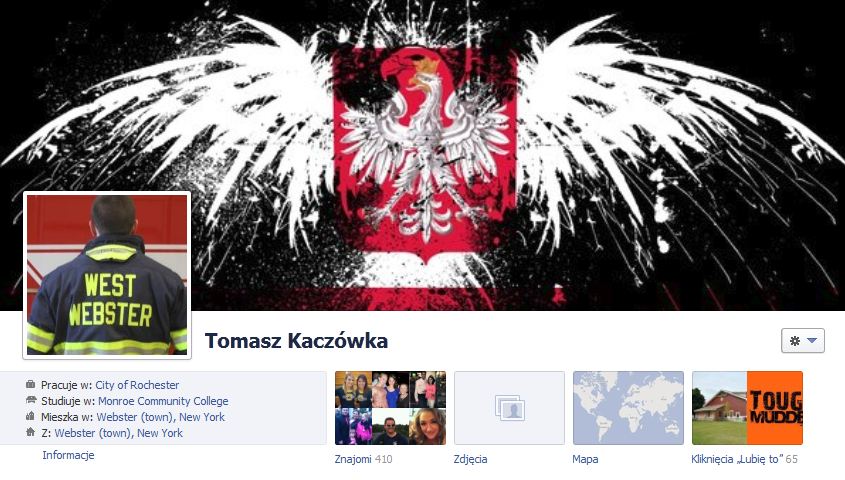Click the Mapa label
The width and height of the screenshot is (845, 480).
[x=585, y=459]
